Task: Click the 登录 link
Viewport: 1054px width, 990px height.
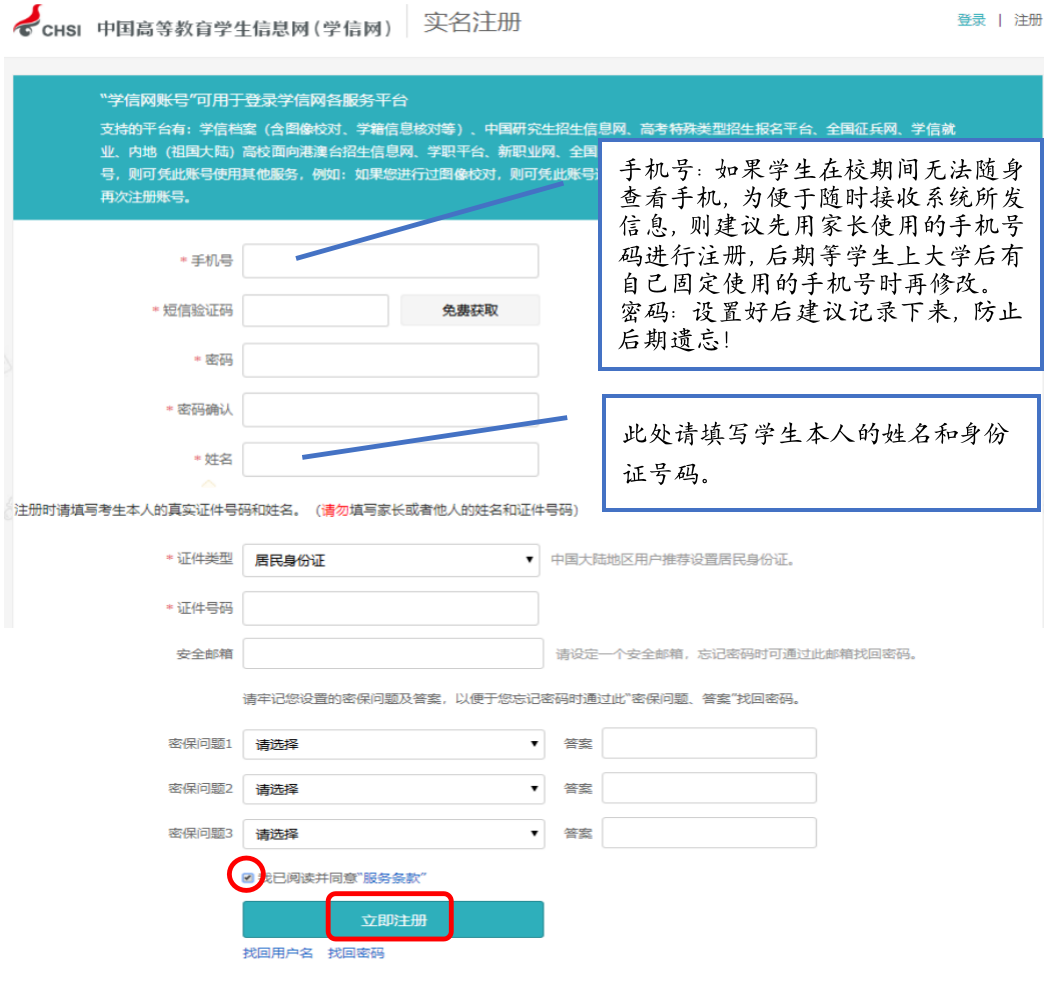Action: pos(971,19)
